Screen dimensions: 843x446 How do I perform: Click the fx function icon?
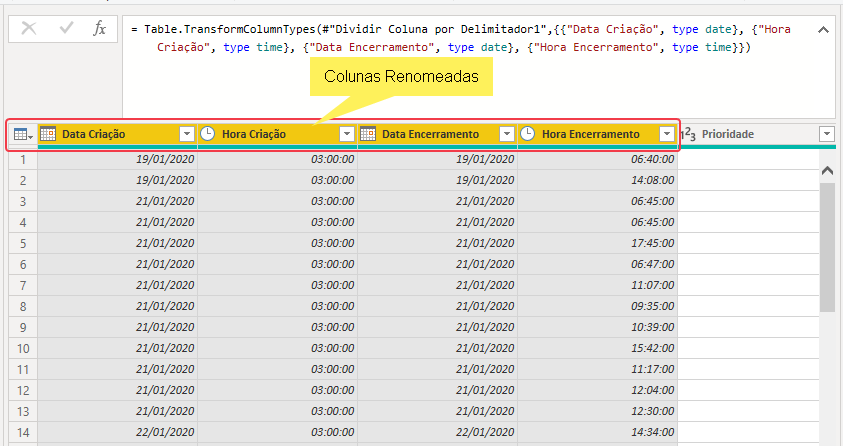(x=99, y=29)
